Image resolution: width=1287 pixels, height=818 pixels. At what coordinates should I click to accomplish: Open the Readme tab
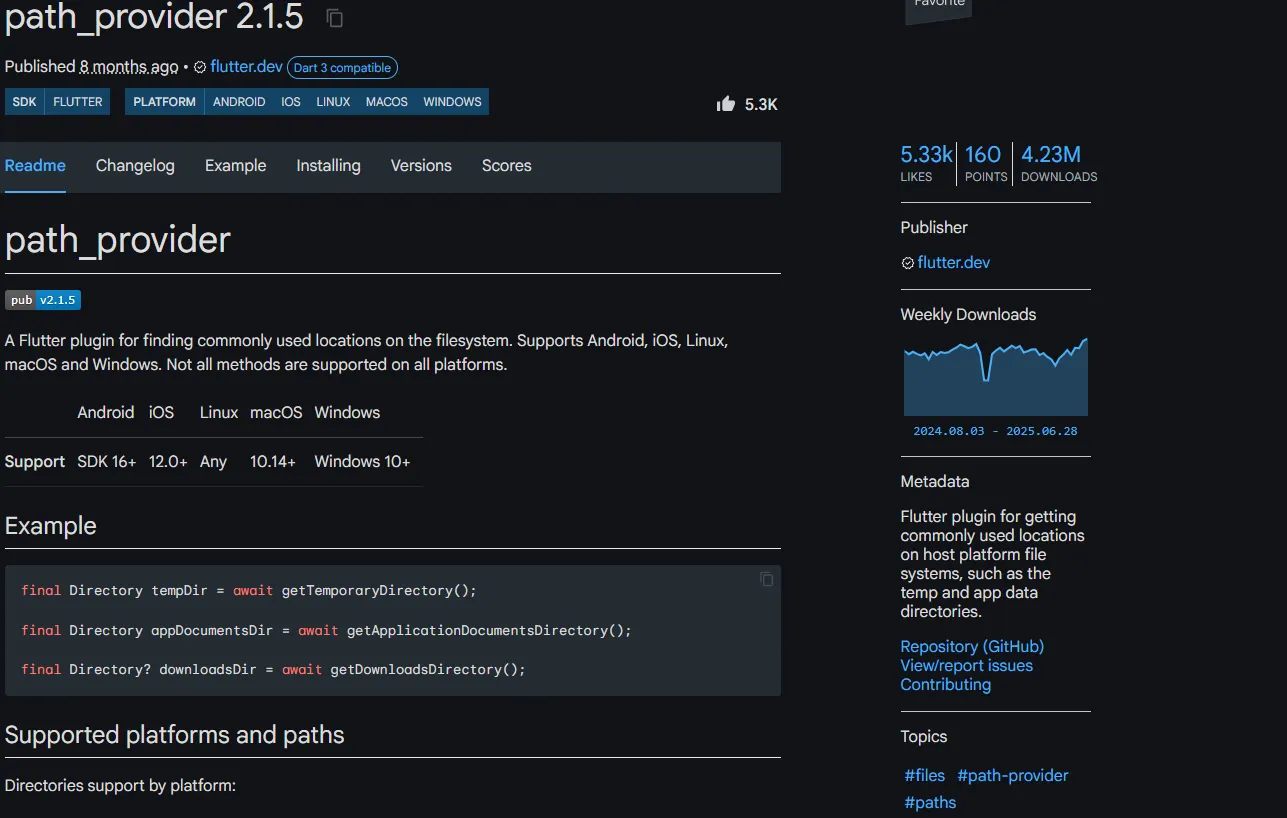[x=35, y=166]
